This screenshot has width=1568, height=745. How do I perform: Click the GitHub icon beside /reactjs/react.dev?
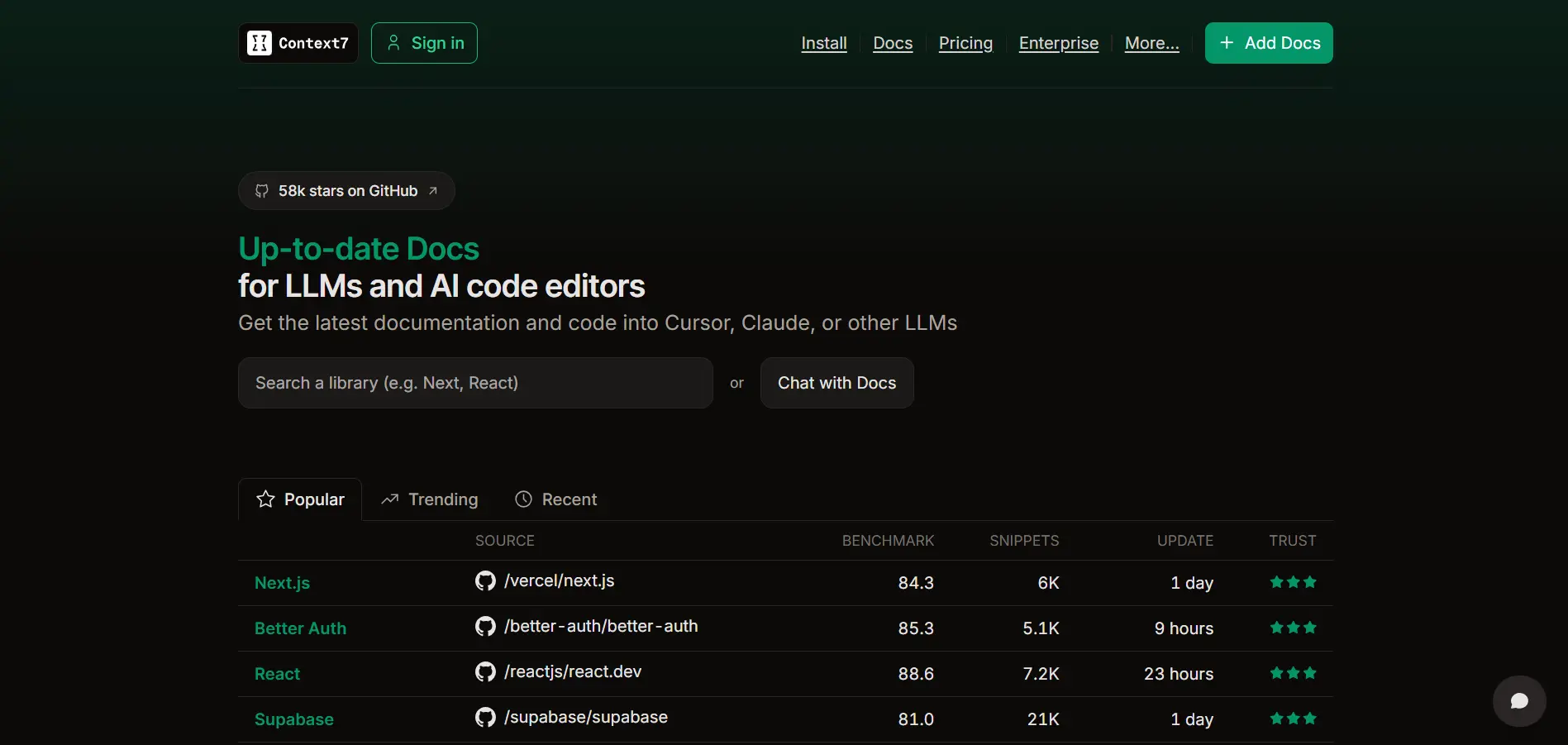coord(485,672)
